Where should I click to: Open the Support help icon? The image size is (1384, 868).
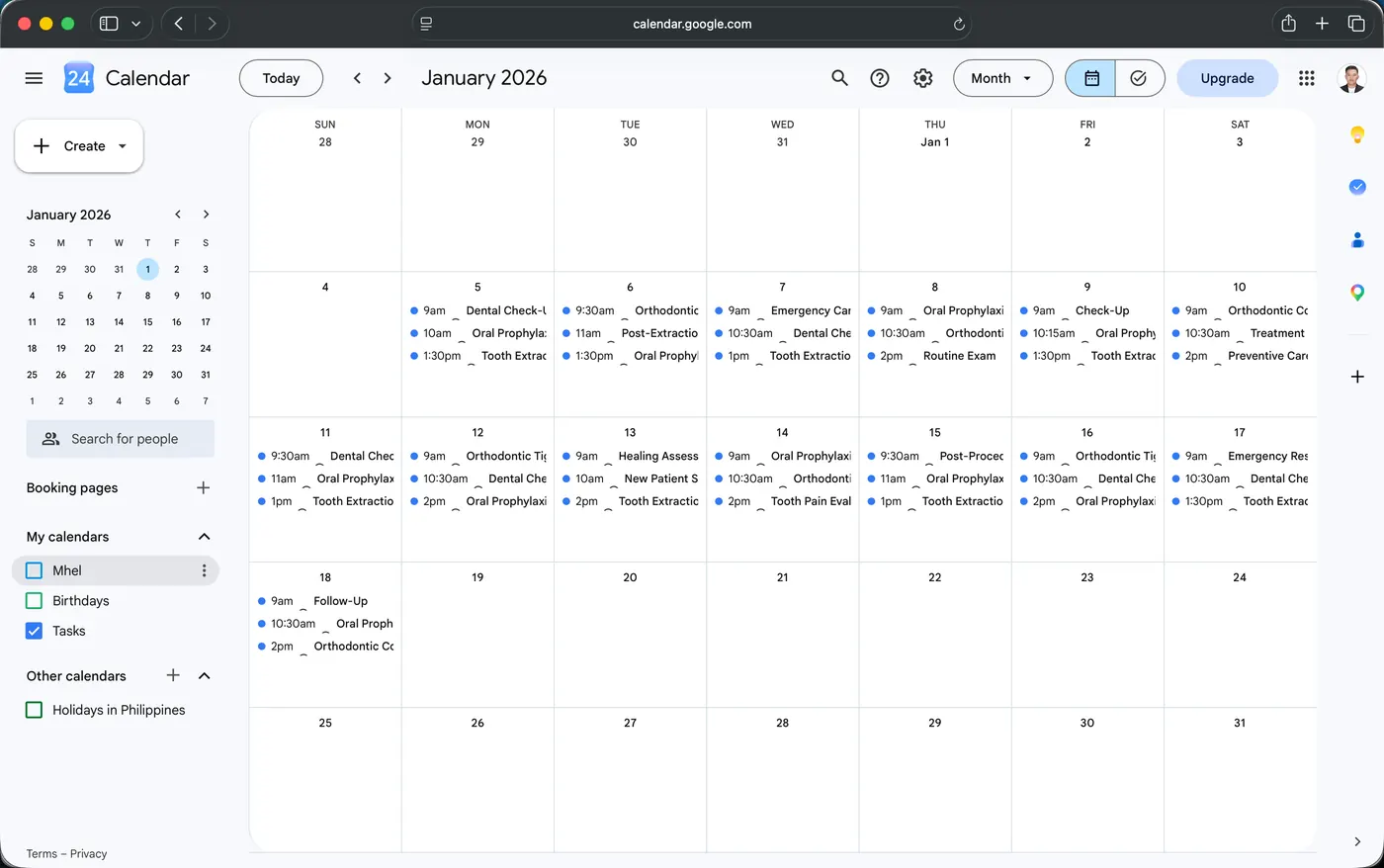[x=880, y=78]
